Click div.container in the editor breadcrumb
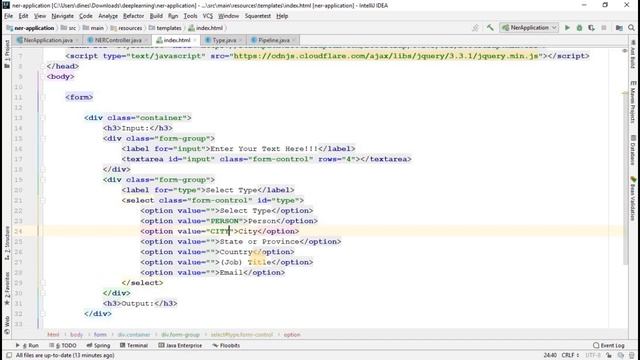The height and width of the screenshot is (360, 640). 134,335
